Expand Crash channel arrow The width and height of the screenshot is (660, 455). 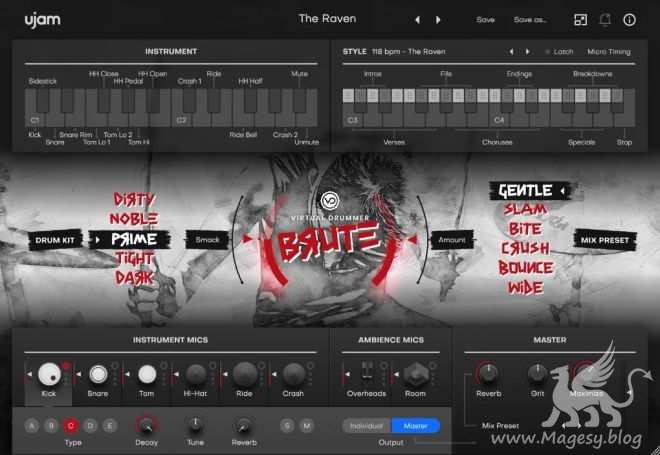click(x=274, y=374)
